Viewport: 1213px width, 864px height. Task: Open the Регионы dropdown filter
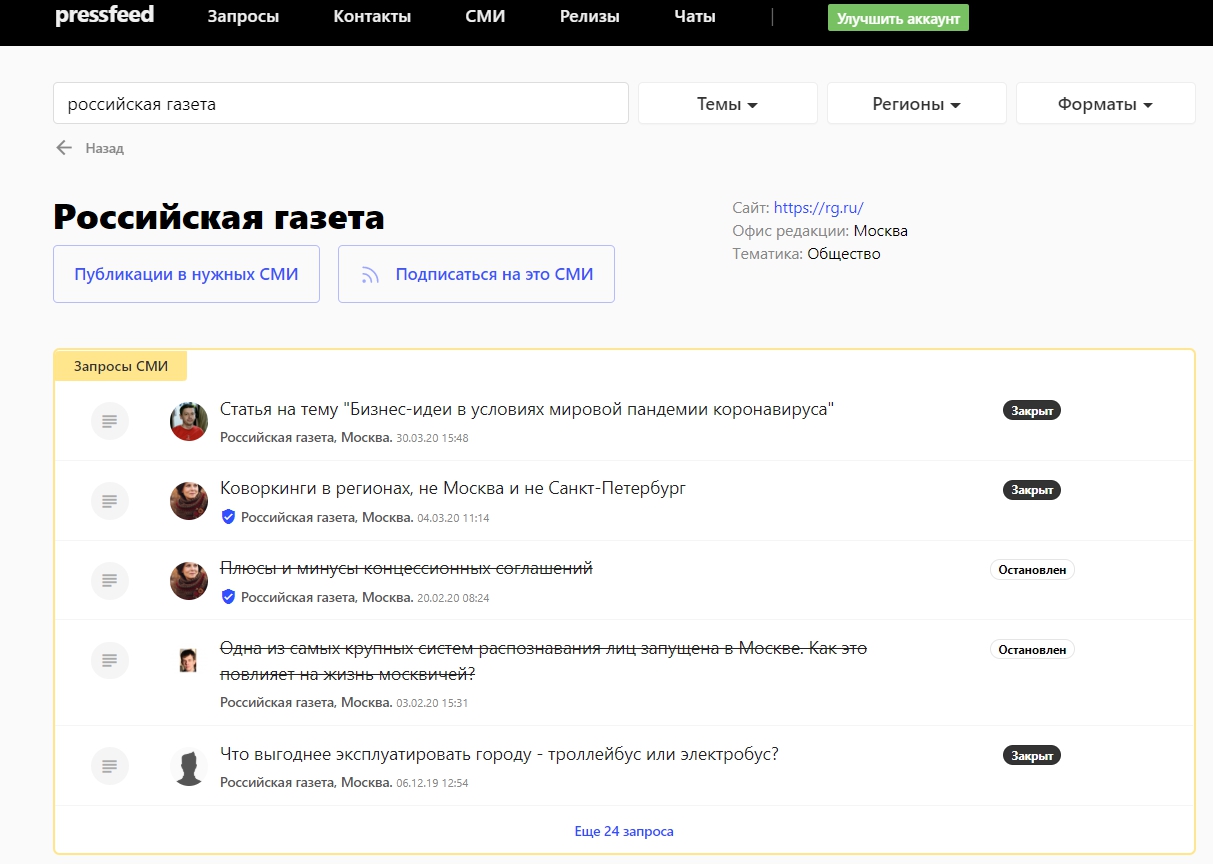point(916,104)
